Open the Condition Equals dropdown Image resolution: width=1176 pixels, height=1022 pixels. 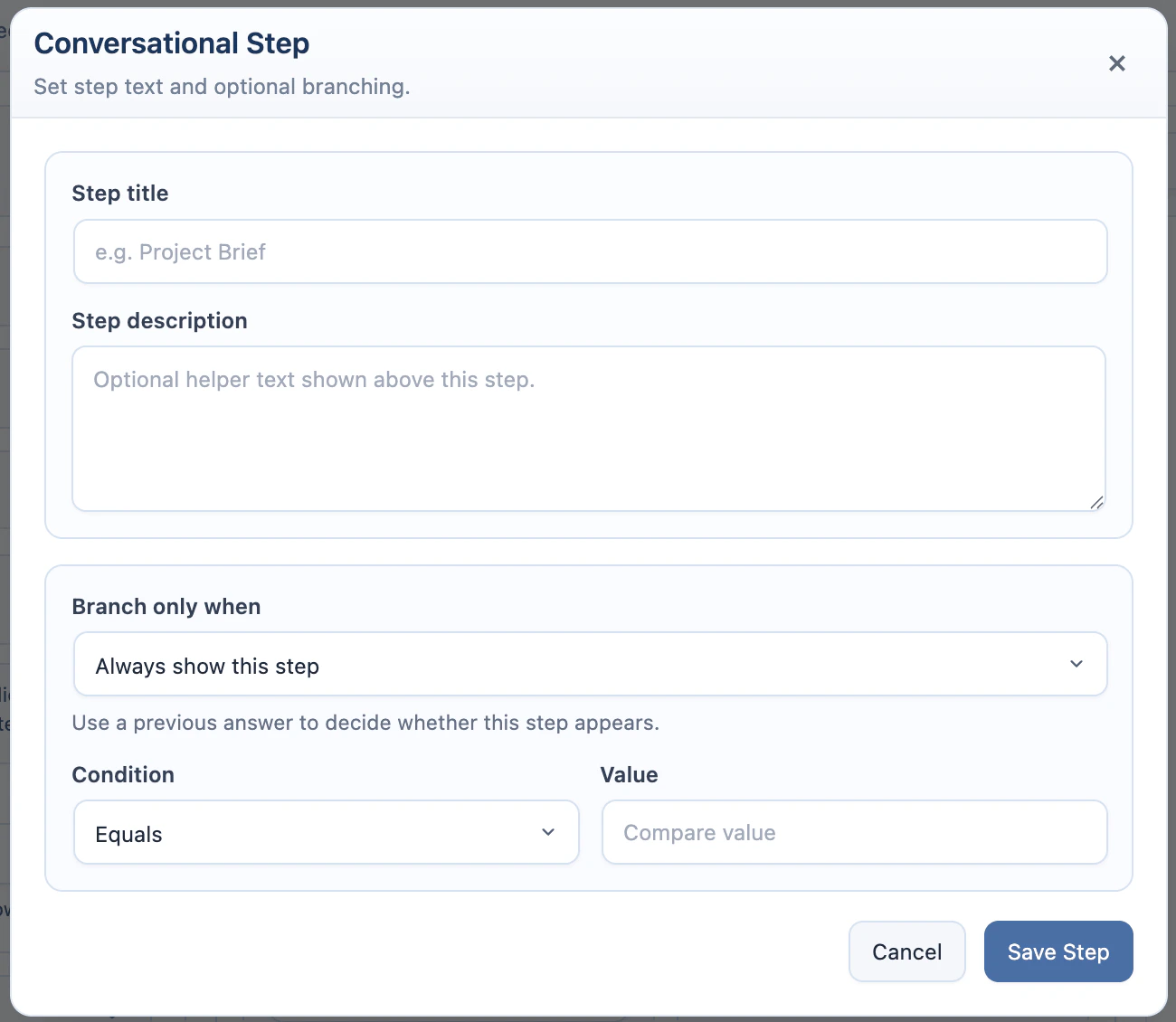point(327,832)
